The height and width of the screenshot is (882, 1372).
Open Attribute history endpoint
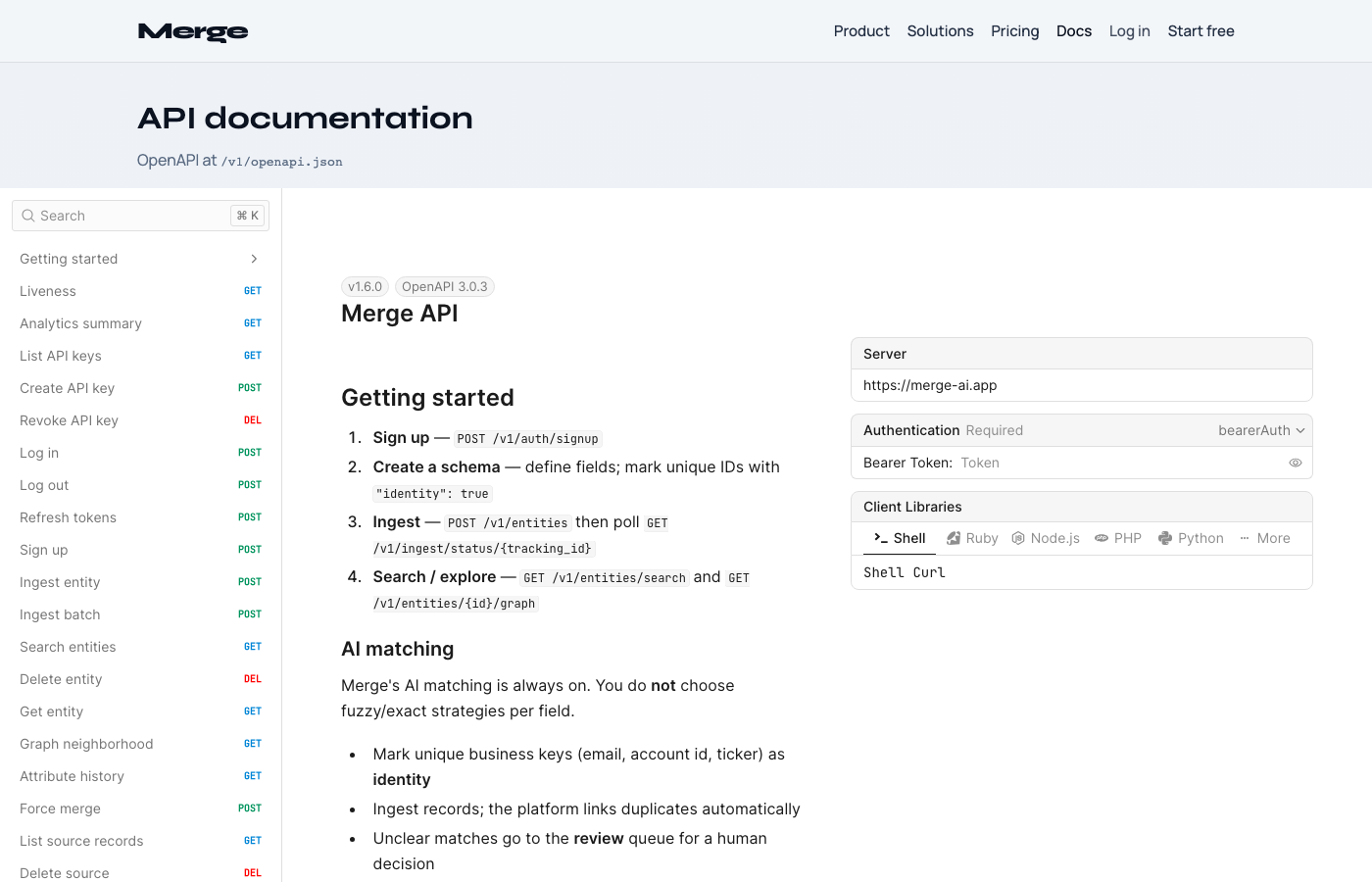click(x=140, y=776)
